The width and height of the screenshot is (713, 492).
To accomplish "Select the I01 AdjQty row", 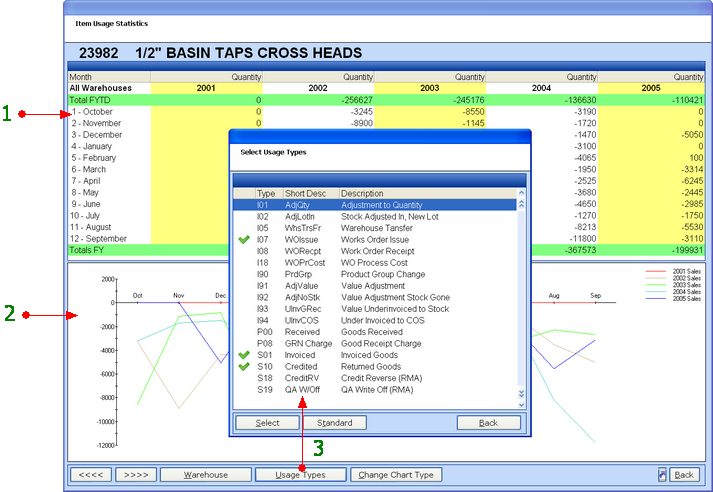I will (375, 205).
